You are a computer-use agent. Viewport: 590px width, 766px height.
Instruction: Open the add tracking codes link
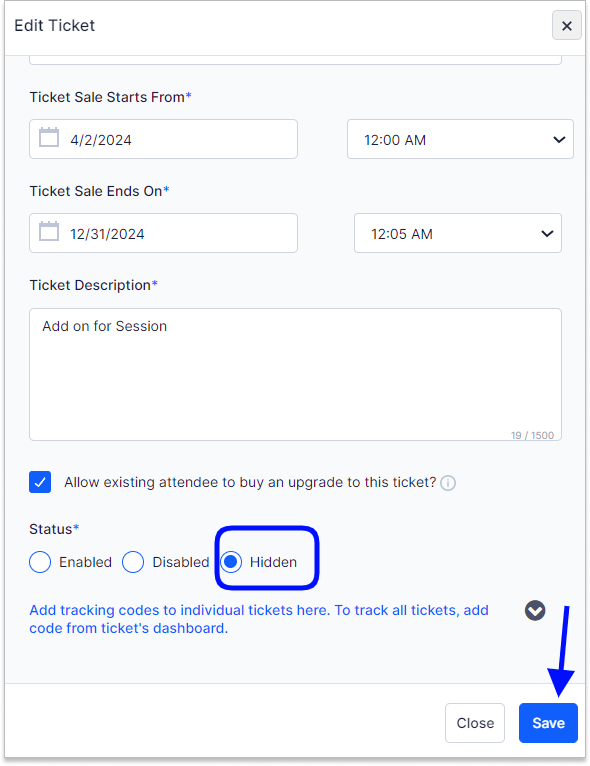[x=259, y=619]
